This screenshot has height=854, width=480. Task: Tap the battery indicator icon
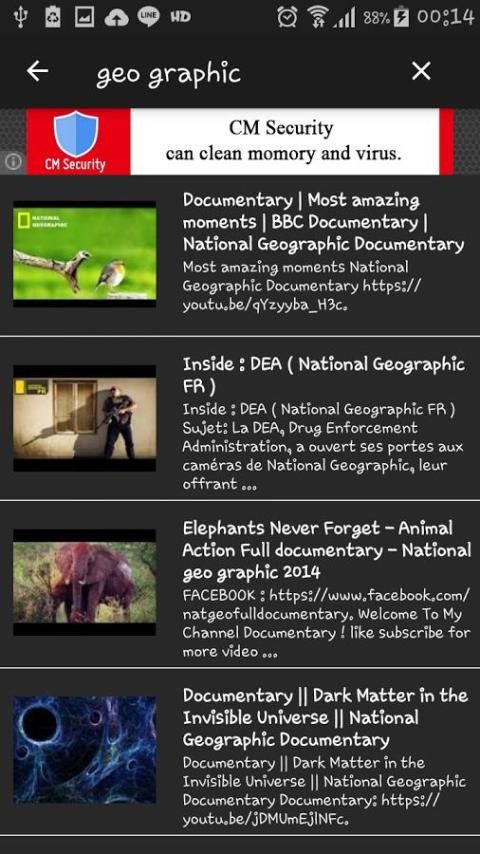pos(401,17)
